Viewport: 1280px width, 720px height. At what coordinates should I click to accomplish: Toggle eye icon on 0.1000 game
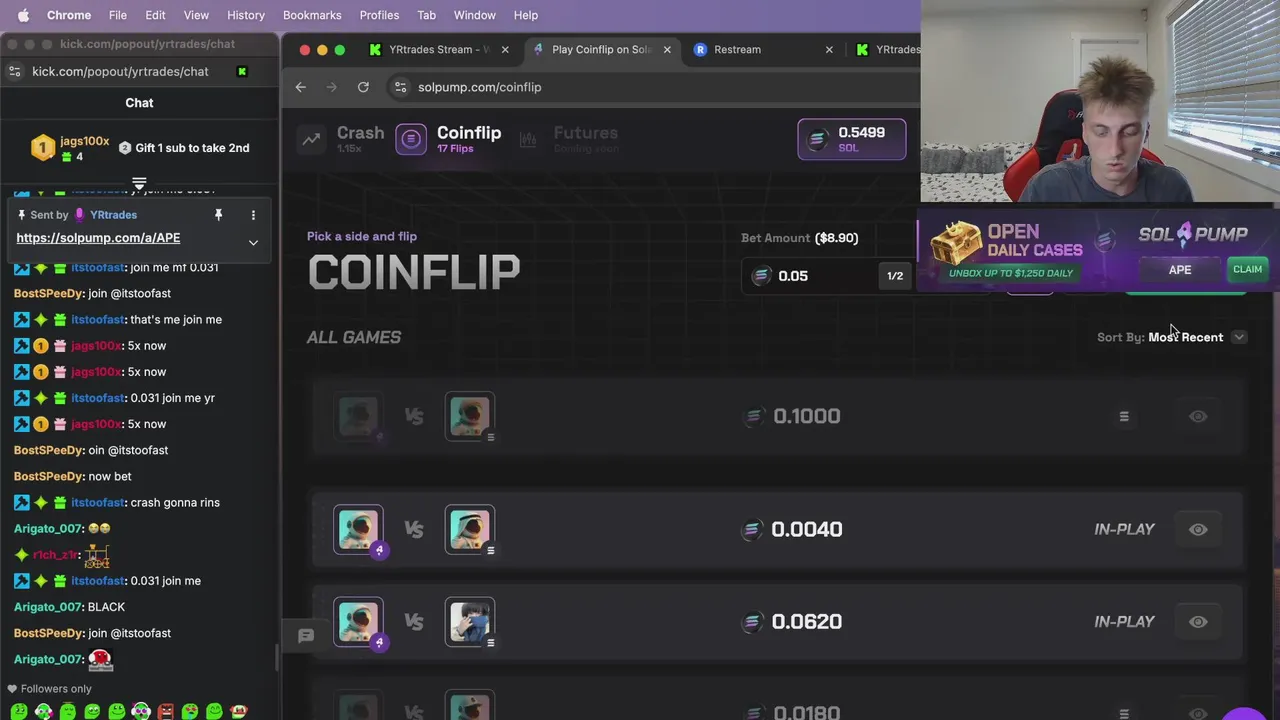(1198, 416)
